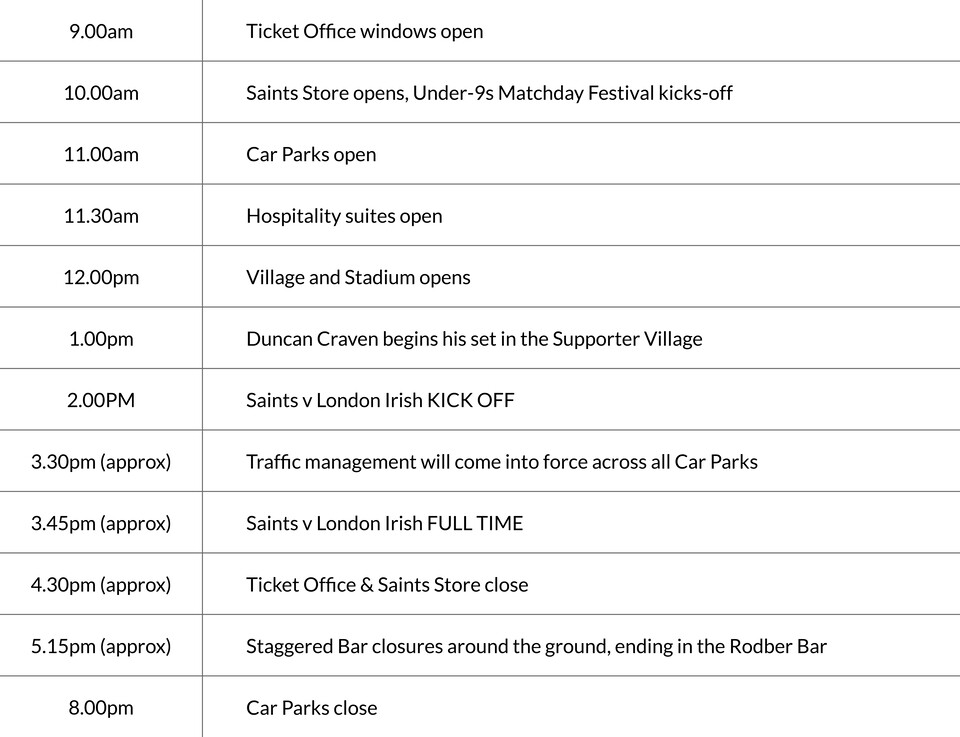Screen dimensions: 960x737
Task: Select the 'Car Parks open' entry
Action: pos(311,155)
